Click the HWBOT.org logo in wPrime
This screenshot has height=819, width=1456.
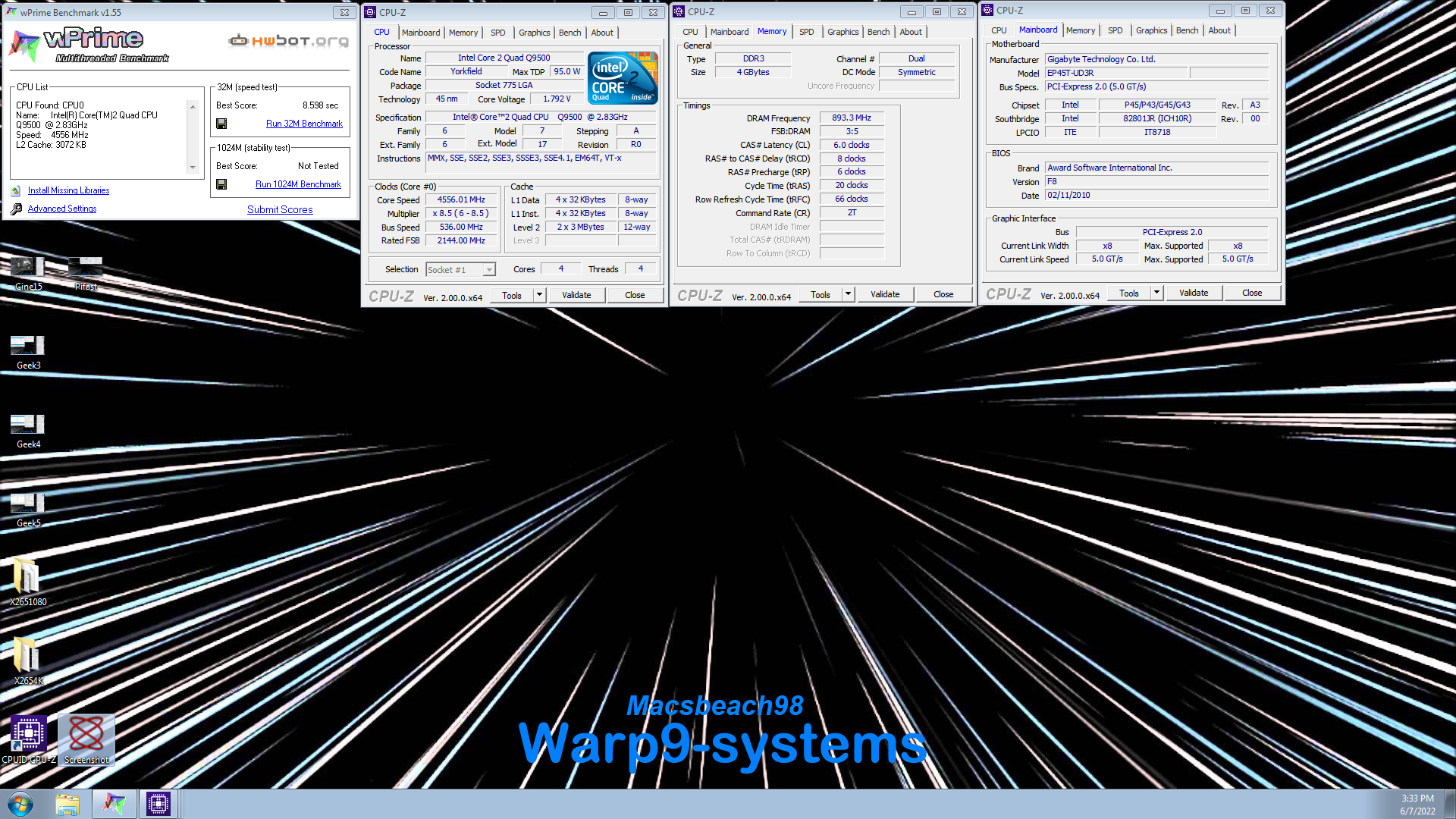289,40
